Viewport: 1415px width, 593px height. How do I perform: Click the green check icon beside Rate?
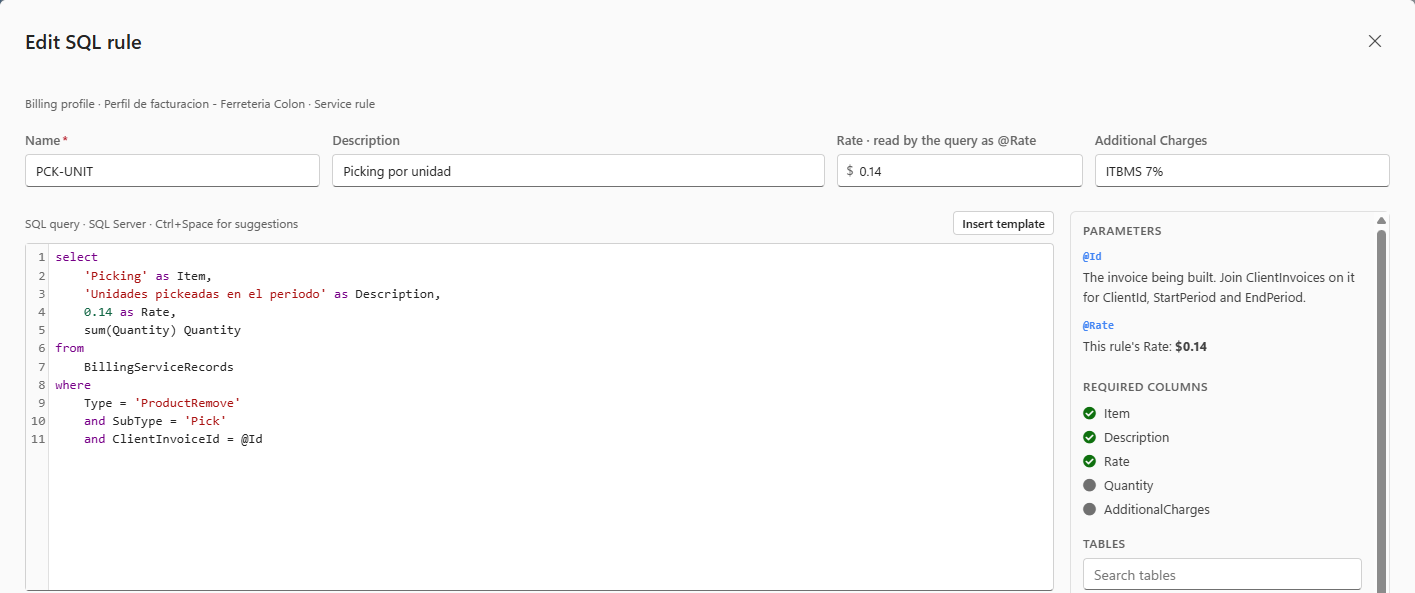[1090, 461]
